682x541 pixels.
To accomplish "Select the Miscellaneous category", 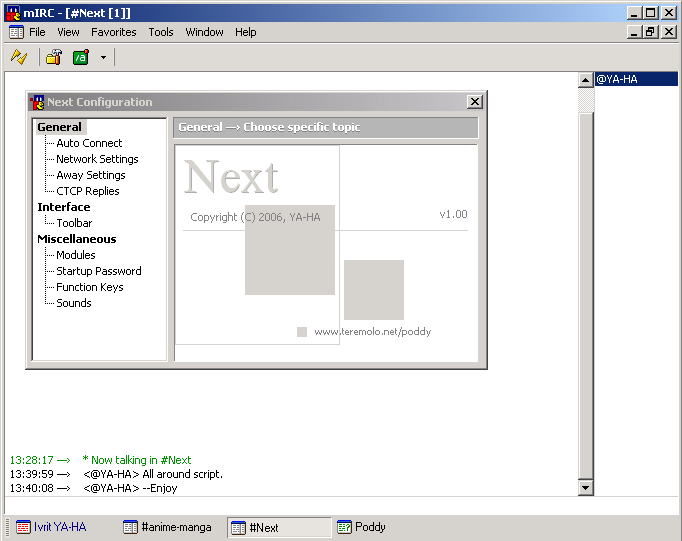I will (77, 239).
